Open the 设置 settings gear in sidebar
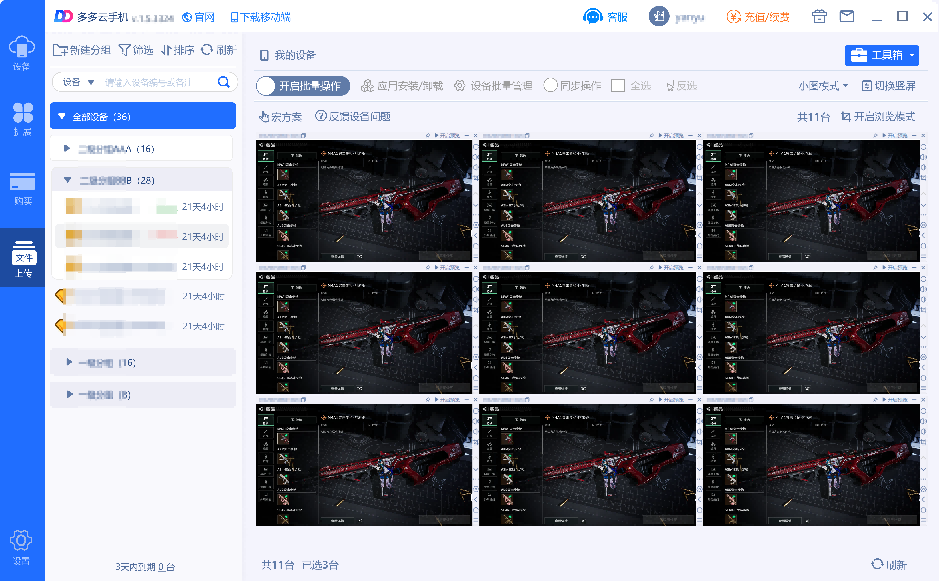This screenshot has width=939, height=581. tap(21, 546)
